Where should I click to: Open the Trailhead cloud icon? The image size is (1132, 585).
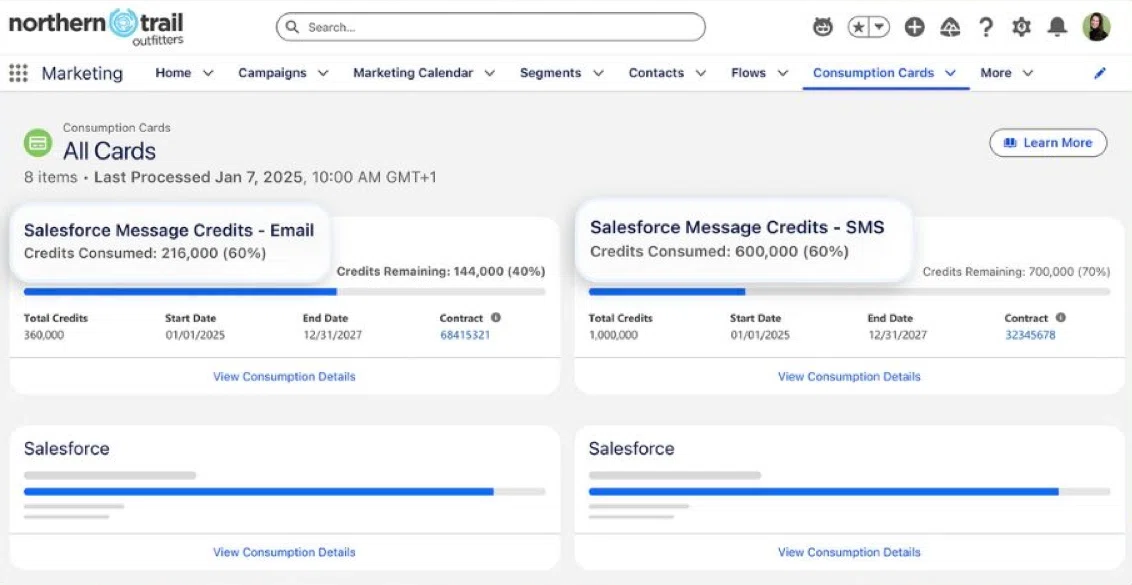[x=950, y=27]
